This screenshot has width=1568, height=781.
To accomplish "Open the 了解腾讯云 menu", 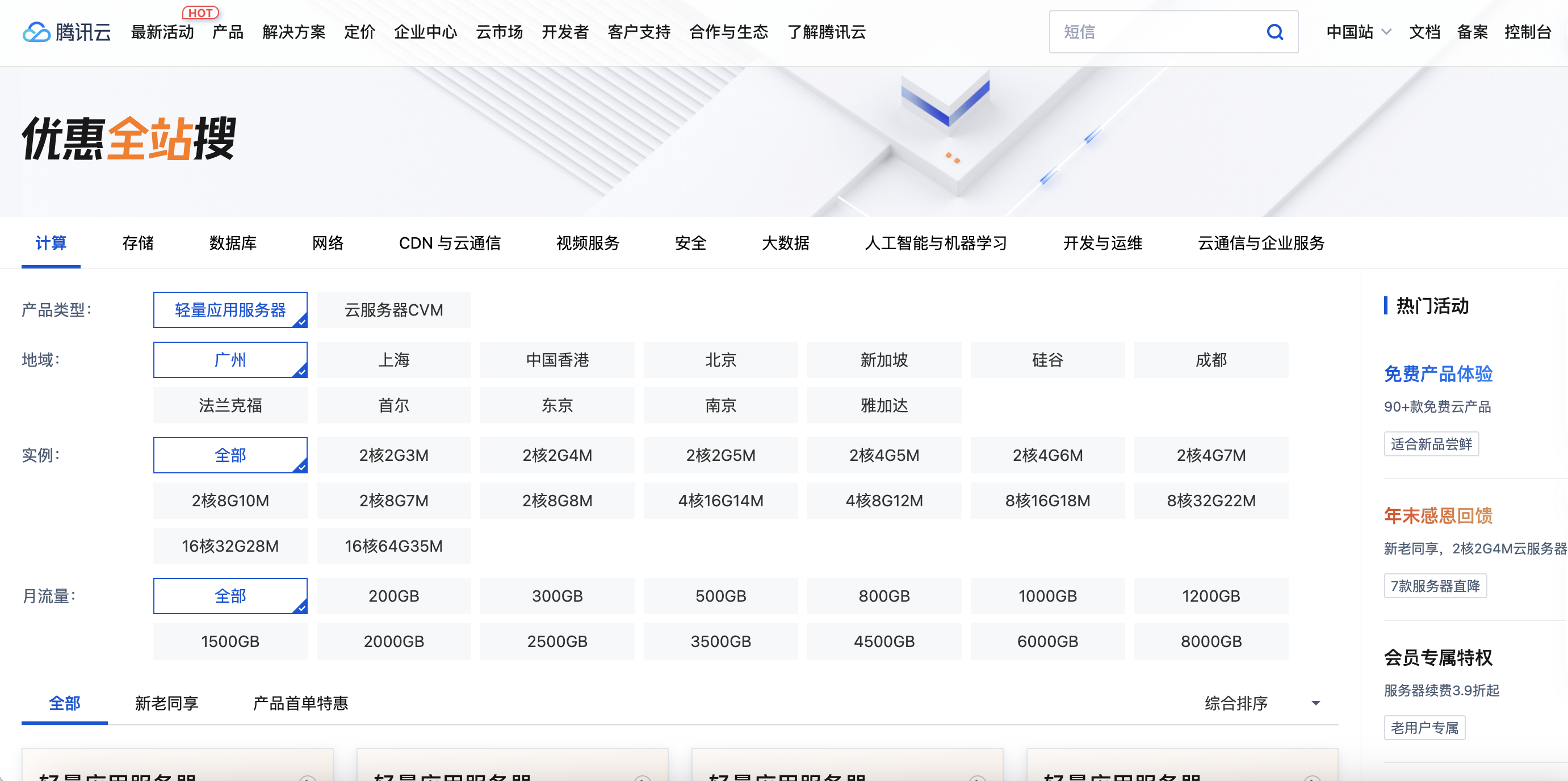I will tap(827, 32).
